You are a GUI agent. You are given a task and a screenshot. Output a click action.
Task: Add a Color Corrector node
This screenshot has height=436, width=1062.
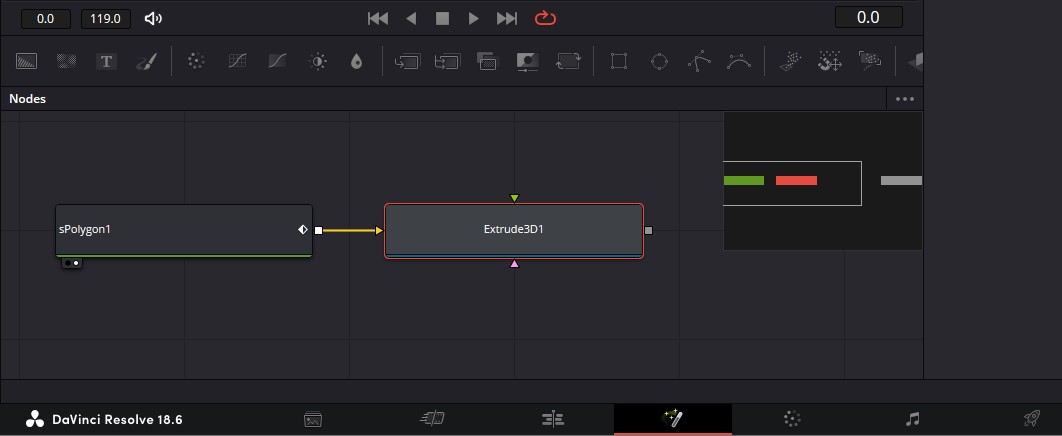196,62
